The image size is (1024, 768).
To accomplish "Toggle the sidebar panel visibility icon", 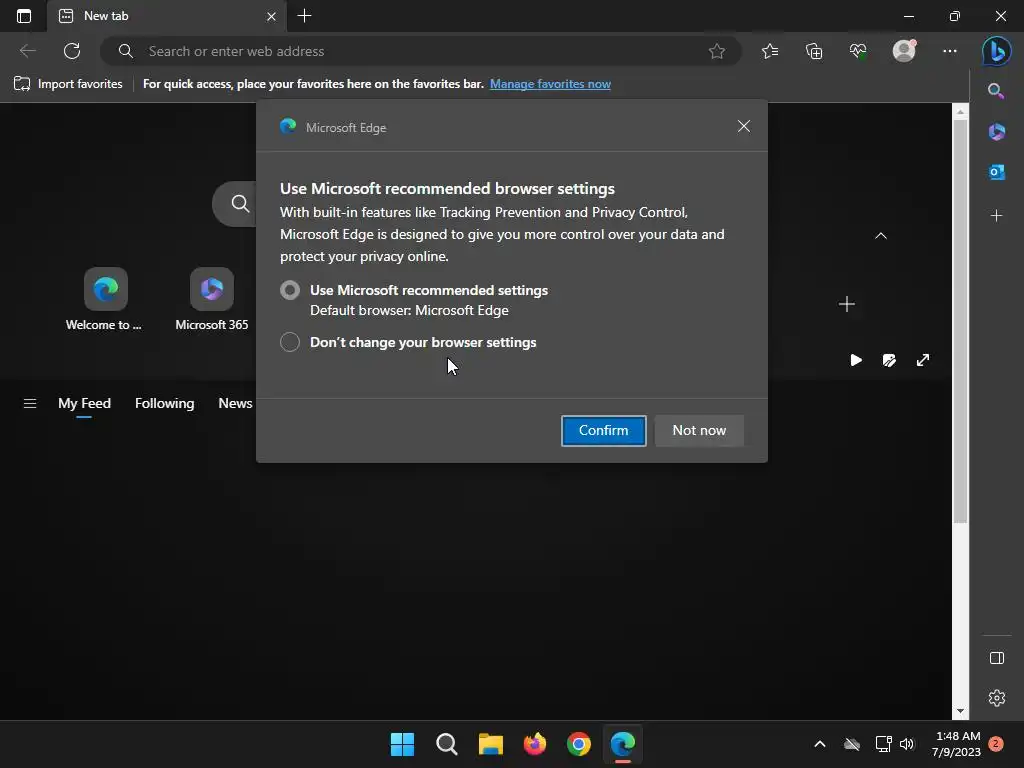I will pyautogui.click(x=997, y=658).
